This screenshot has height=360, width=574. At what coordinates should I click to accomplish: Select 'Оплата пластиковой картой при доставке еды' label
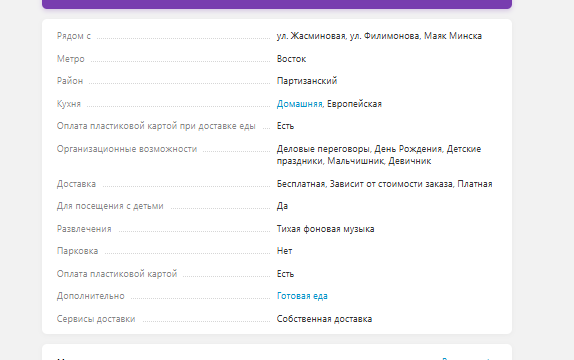156,126
